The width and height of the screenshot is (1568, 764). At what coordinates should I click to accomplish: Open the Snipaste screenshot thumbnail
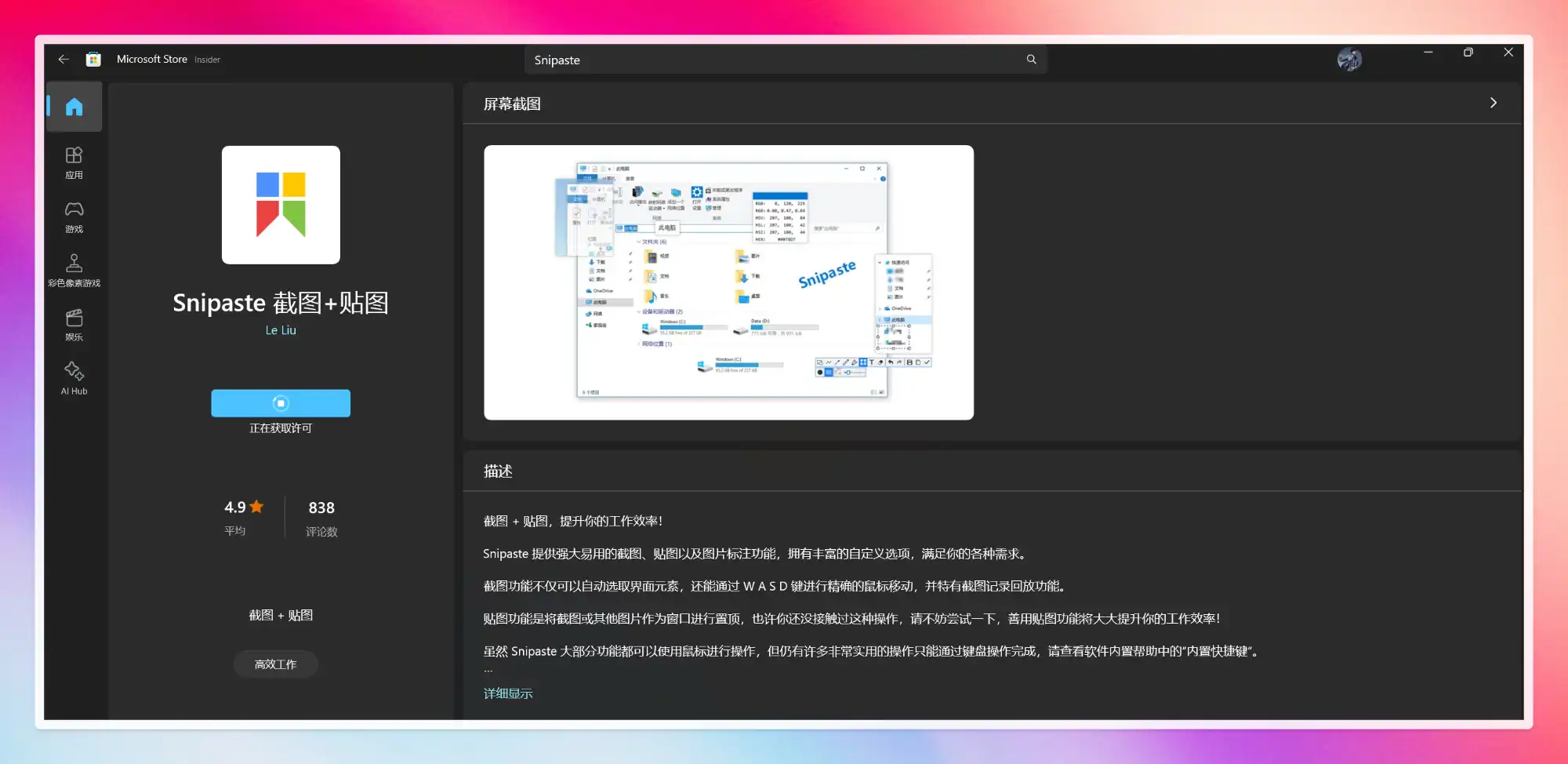[x=728, y=282]
